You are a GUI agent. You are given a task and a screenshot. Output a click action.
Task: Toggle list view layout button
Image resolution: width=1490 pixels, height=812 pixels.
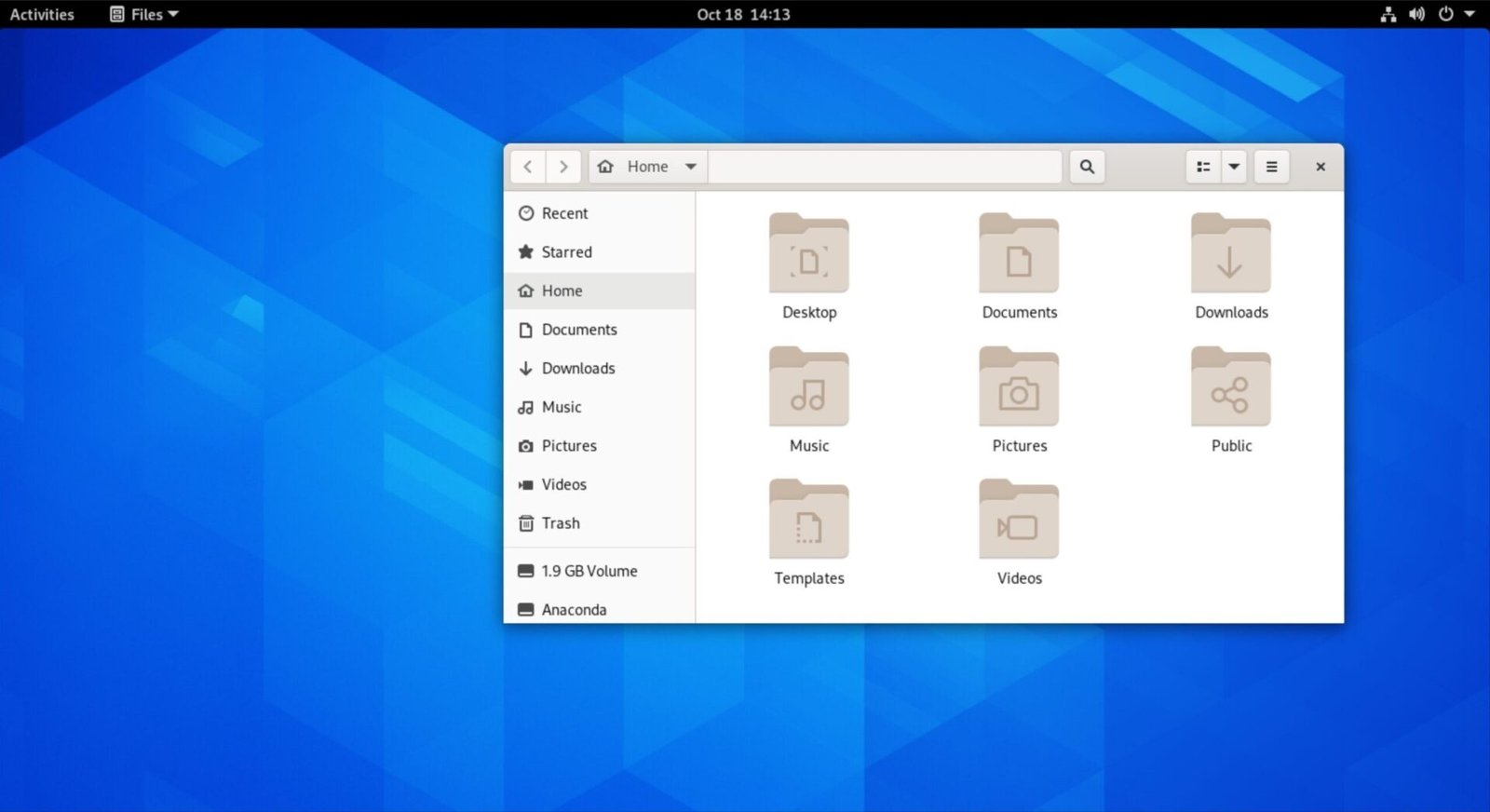pyautogui.click(x=1203, y=167)
